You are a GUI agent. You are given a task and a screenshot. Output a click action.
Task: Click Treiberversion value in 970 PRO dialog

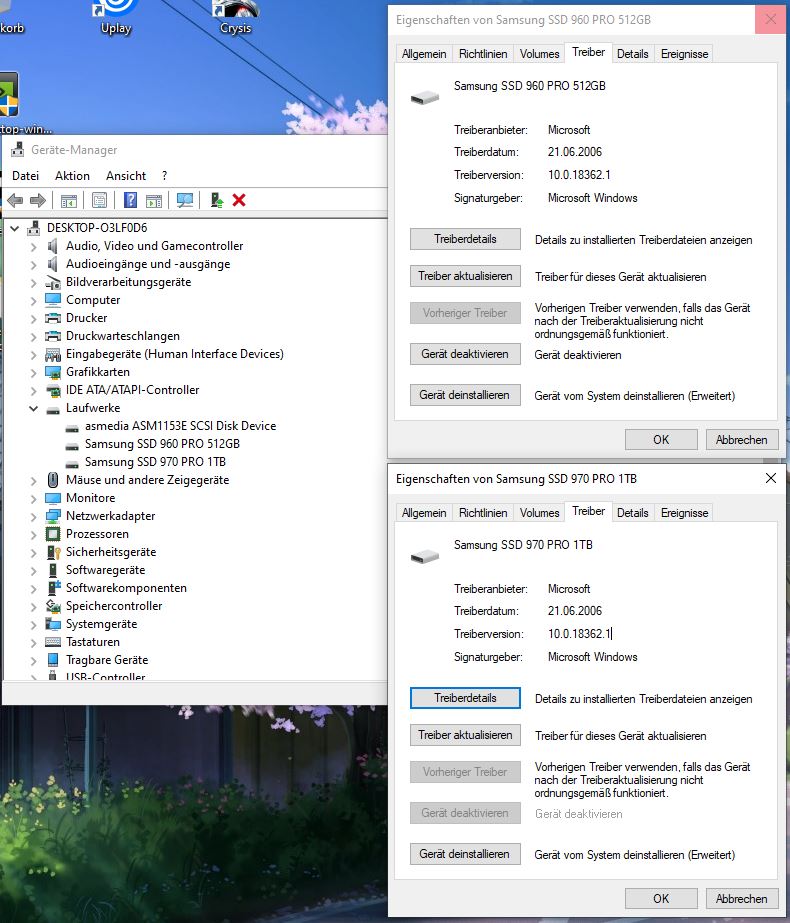(x=580, y=634)
